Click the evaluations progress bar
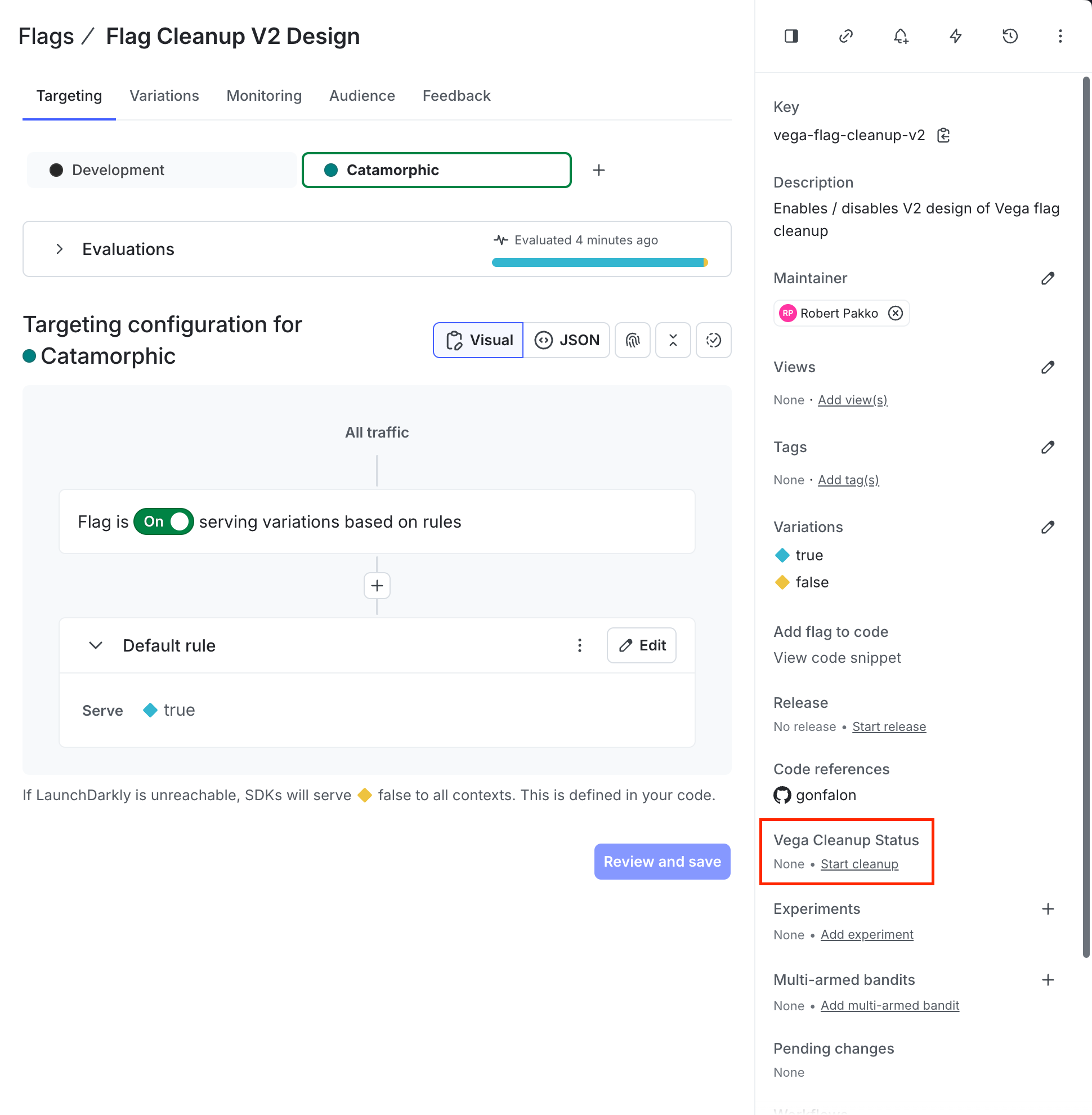The image size is (1092, 1115). point(599,262)
